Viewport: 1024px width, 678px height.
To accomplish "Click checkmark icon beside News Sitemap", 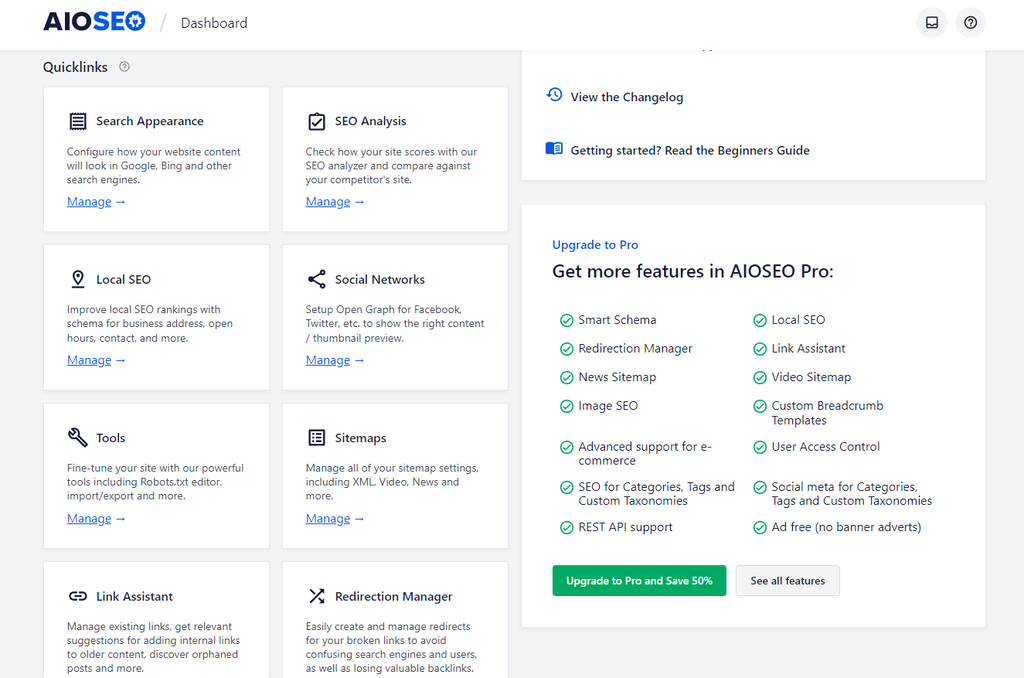I will click(x=566, y=378).
